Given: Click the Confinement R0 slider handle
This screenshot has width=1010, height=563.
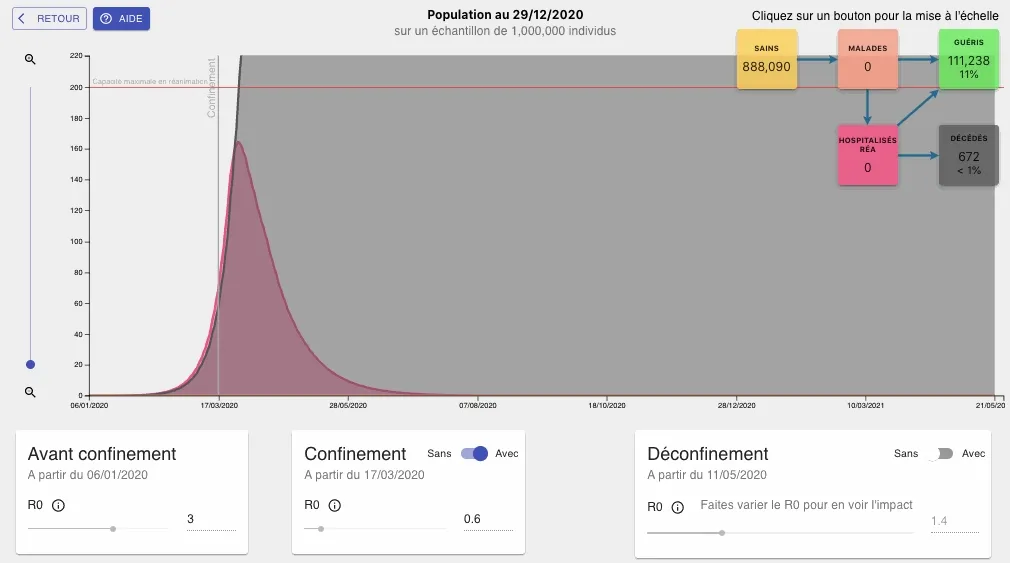Looking at the screenshot, I should [x=321, y=528].
